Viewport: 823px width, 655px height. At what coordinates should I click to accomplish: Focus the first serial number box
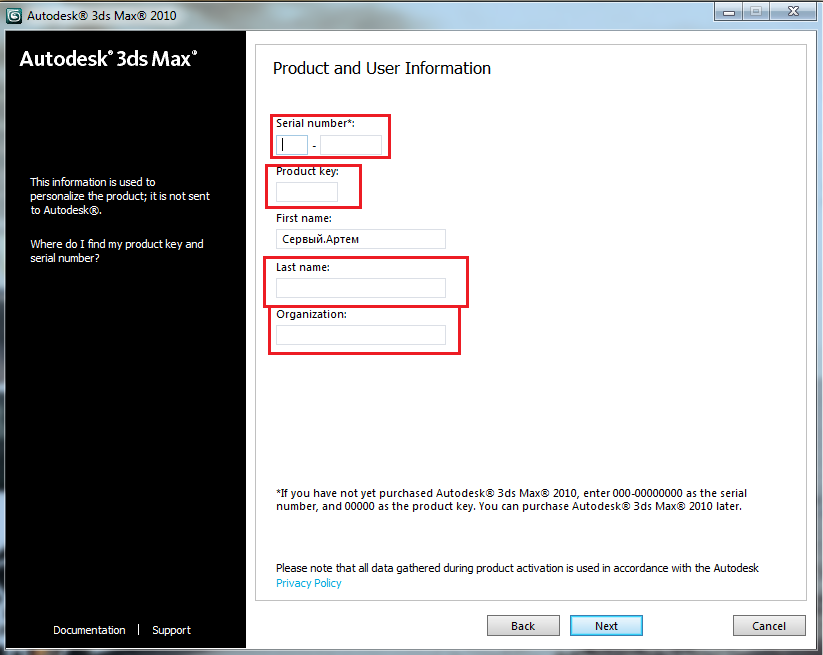[292, 145]
